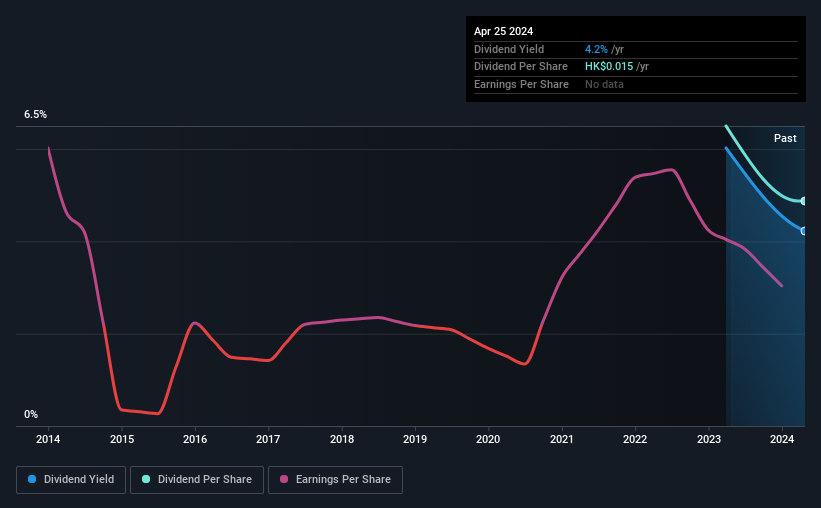Click the 0% y-axis label
The image size is (821, 508).
tap(31, 414)
